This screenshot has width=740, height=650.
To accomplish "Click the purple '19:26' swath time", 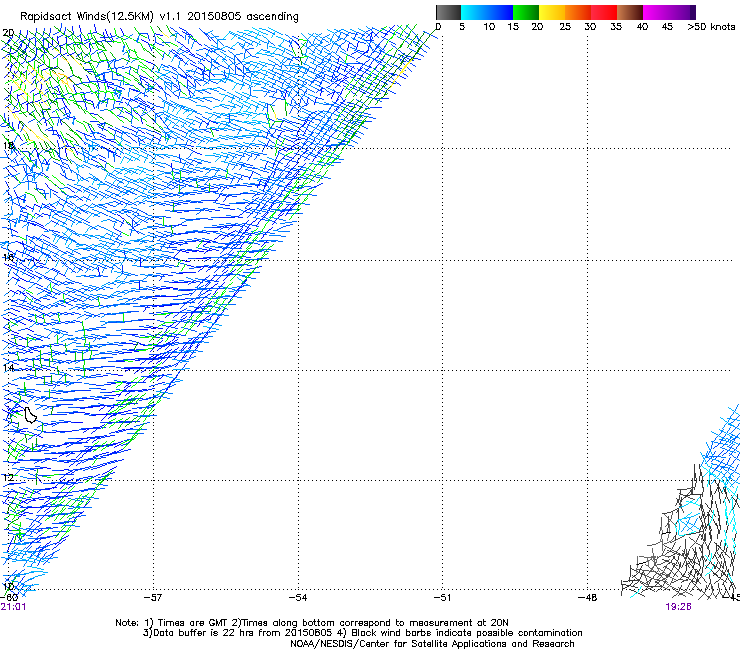I will 678,607.
